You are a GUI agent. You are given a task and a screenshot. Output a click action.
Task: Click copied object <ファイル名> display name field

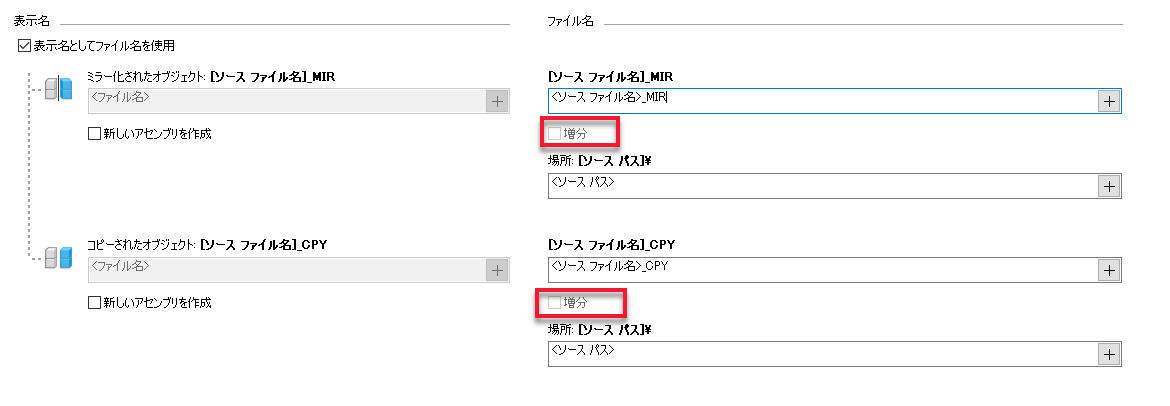286,269
